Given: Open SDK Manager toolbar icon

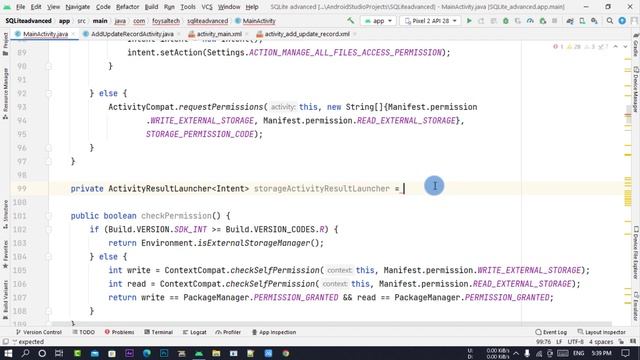Looking at the screenshot, I should [x=594, y=20].
